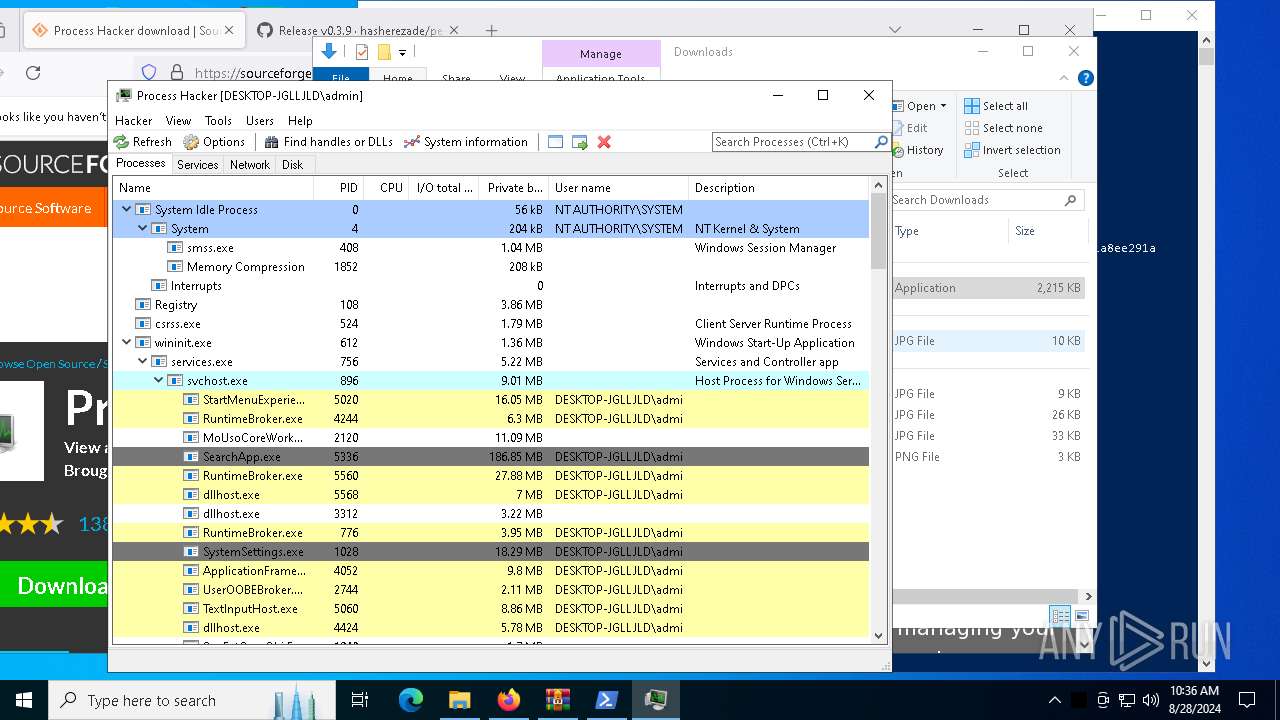
Task: Open the Users menu
Action: 260,121
